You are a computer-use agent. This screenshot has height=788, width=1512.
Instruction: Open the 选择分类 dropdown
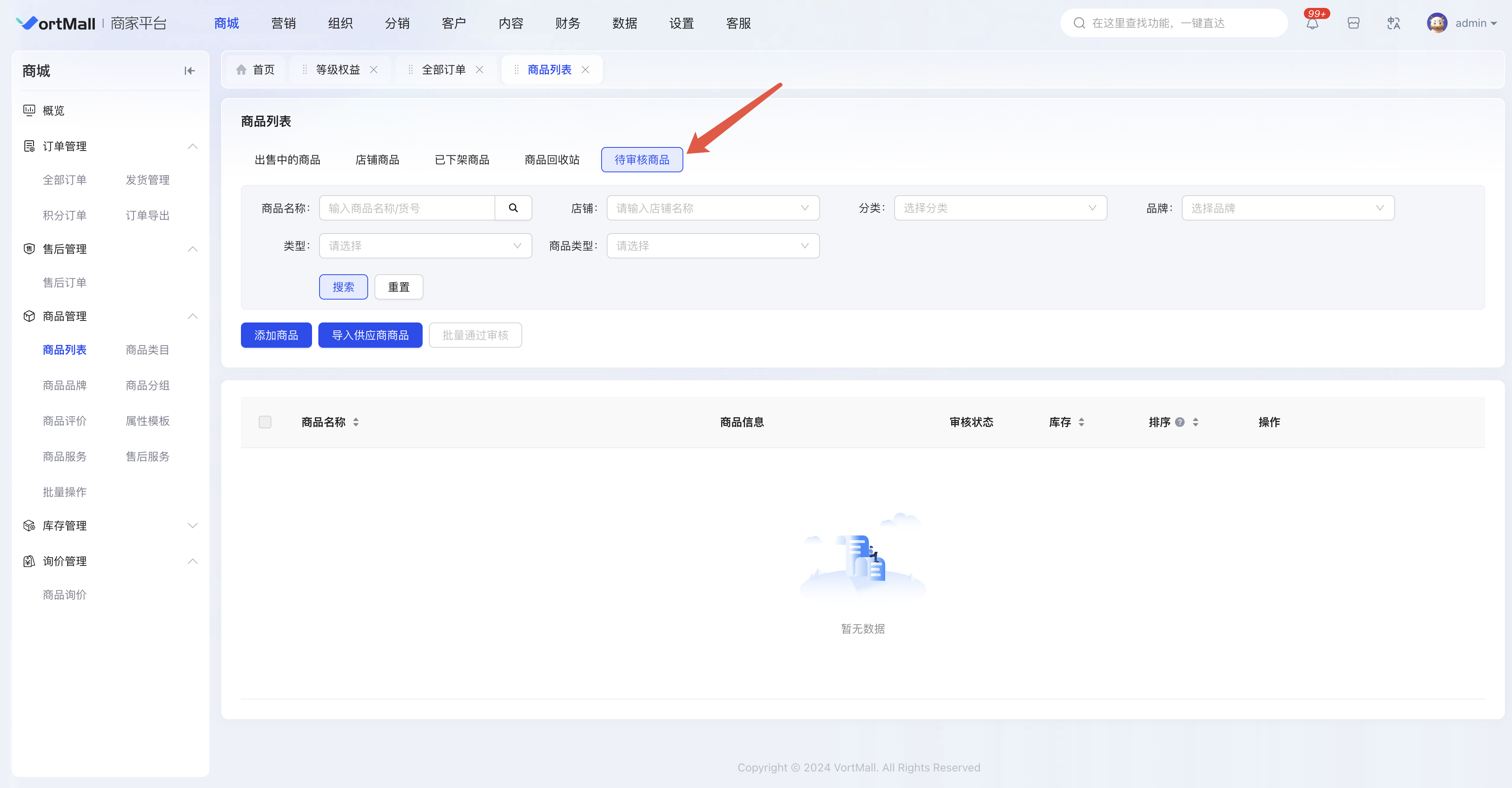(x=1000, y=208)
